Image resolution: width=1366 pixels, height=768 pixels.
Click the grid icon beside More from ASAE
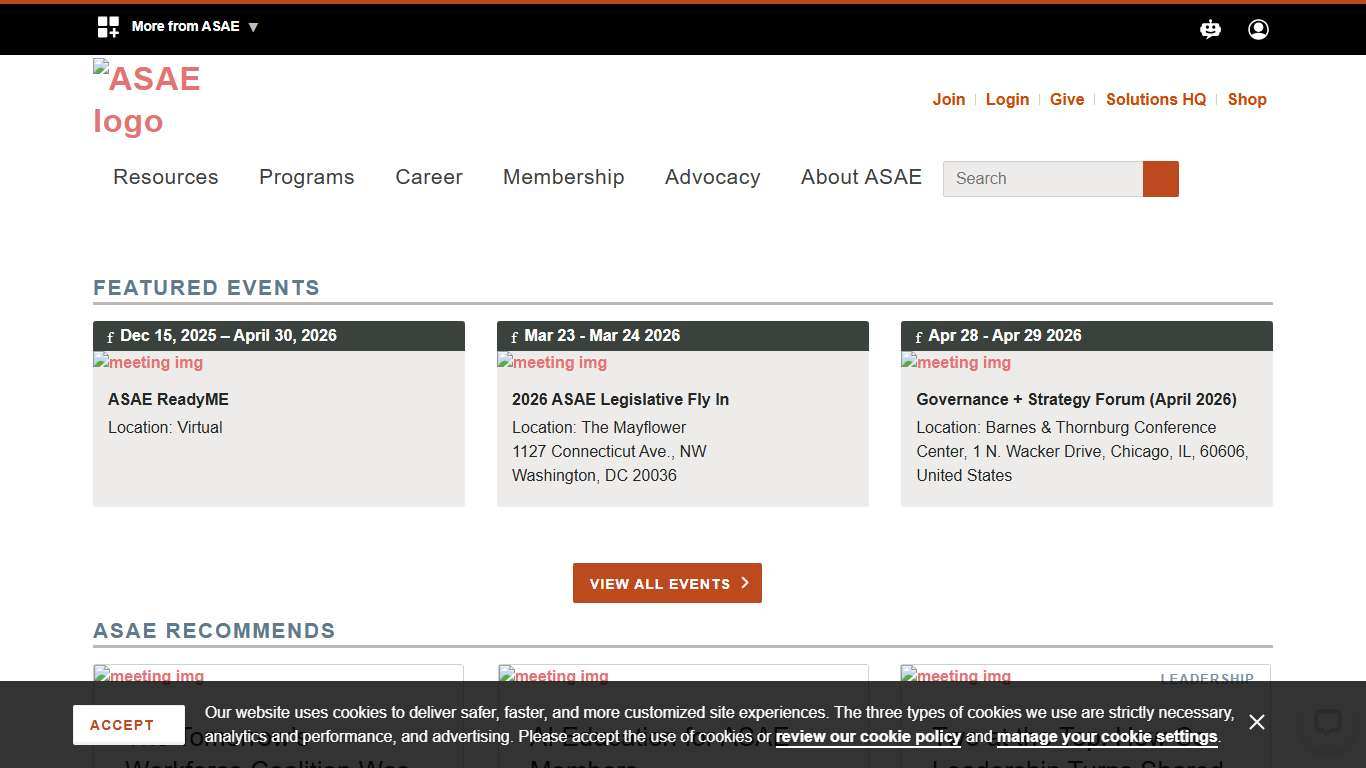click(108, 26)
